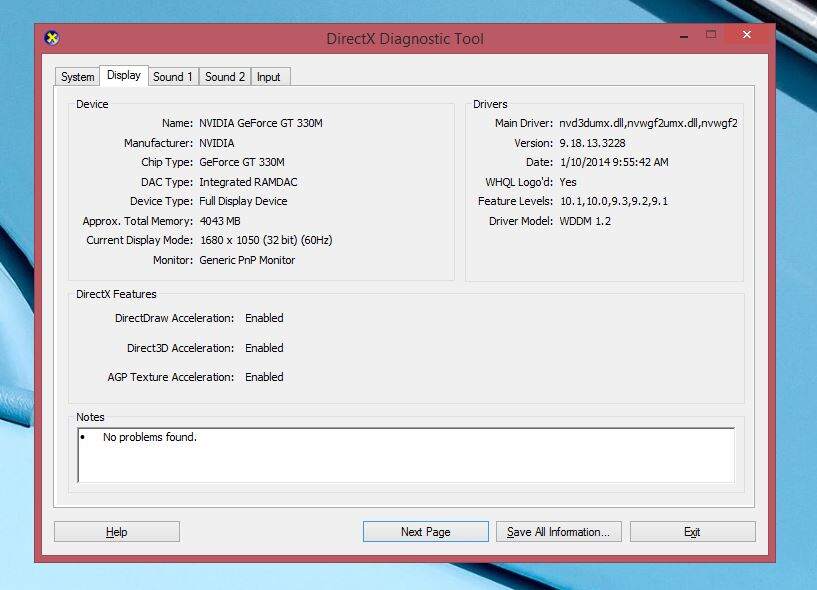The height and width of the screenshot is (590, 817).
Task: Click the device name NVIDIA GeForce GT 330M
Action: click(x=261, y=123)
